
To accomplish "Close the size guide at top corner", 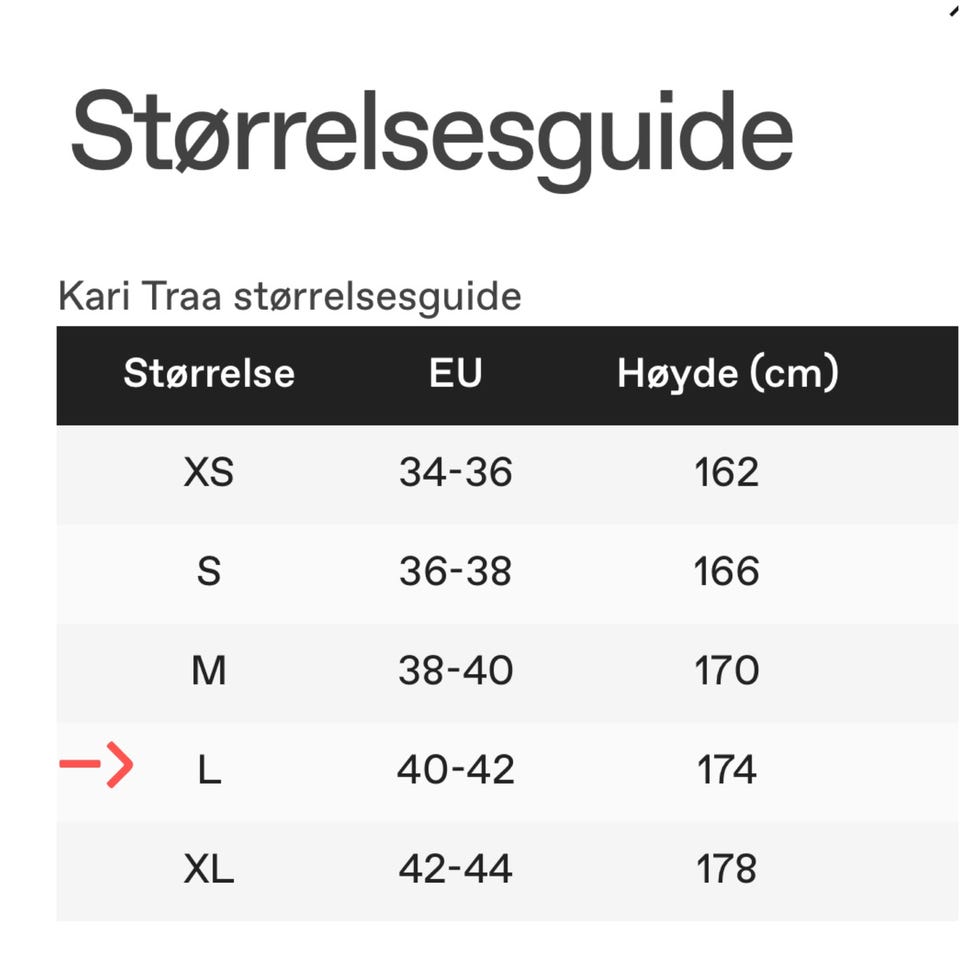I will 952,8.
